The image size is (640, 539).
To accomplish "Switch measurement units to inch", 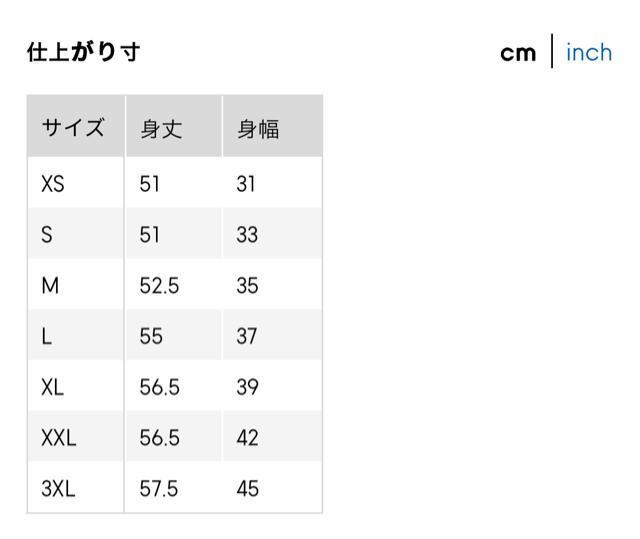I will [588, 52].
